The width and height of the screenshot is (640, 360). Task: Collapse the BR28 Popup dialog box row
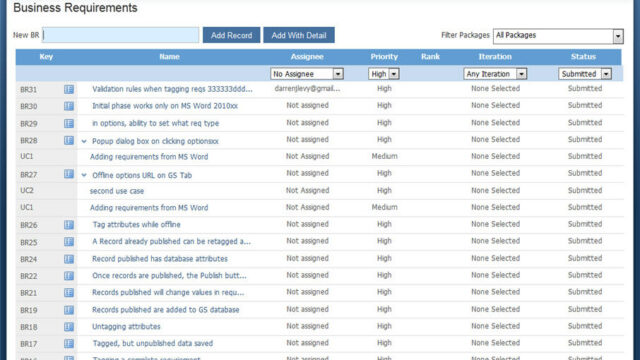click(84, 141)
